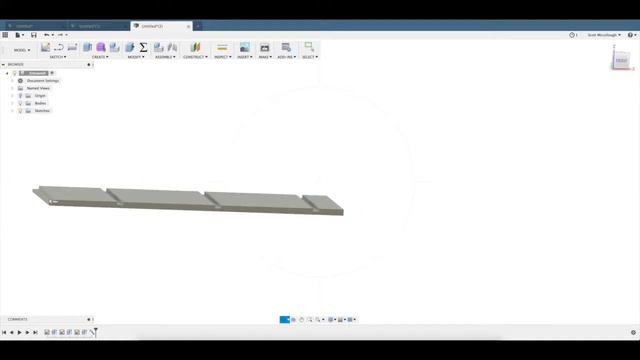
Task: Open the INSERT dropdown menu
Action: tap(245, 57)
